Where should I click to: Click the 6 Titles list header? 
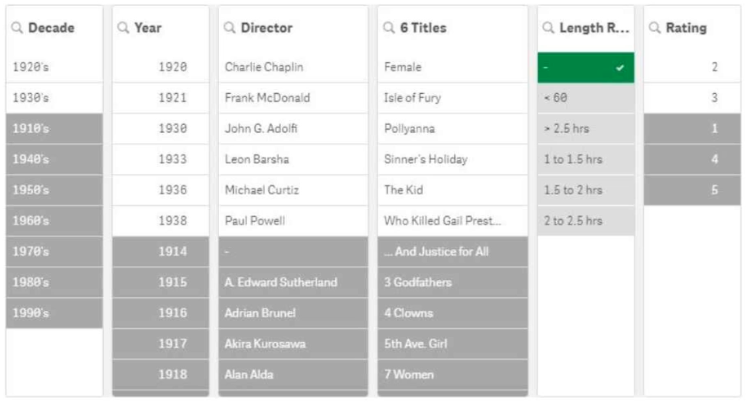tap(452, 28)
